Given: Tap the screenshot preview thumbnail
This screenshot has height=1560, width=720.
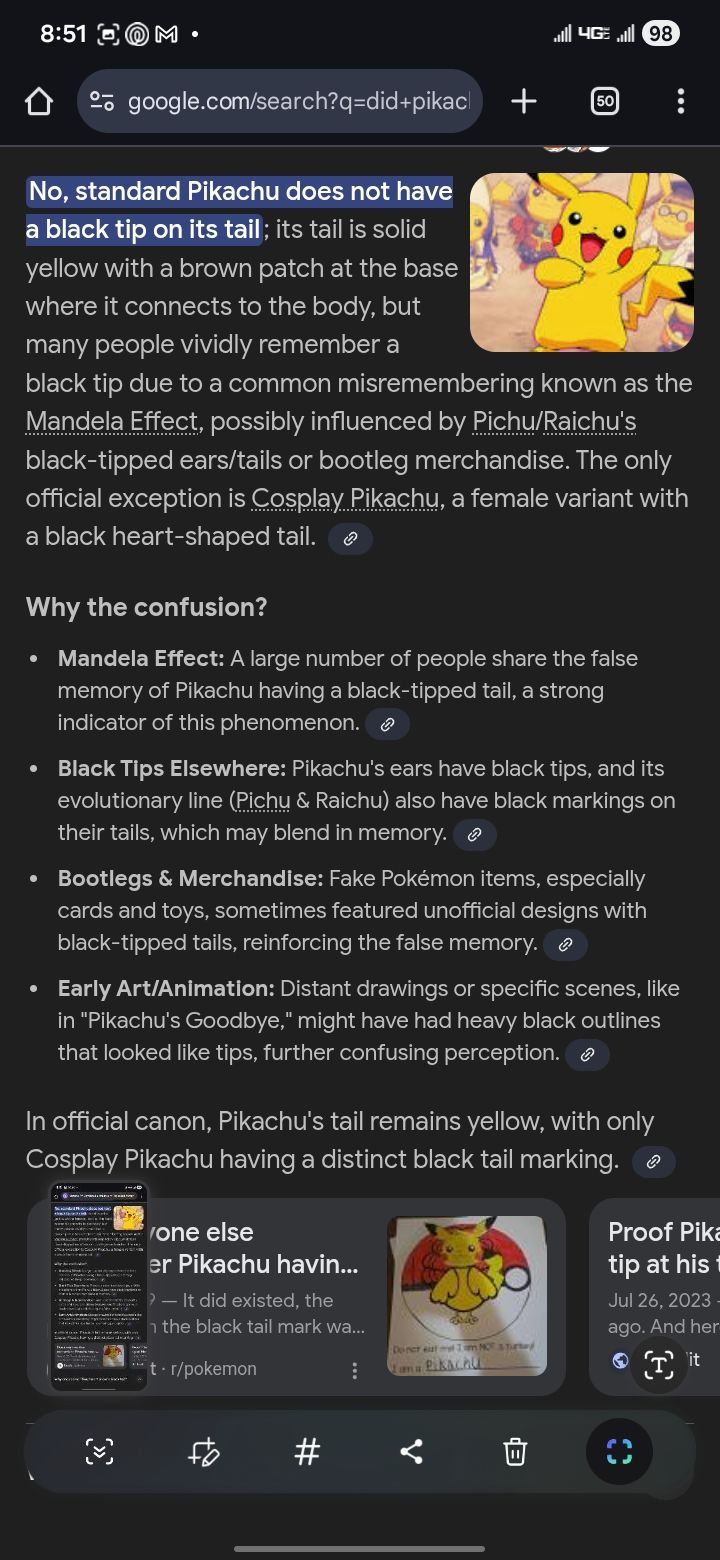Looking at the screenshot, I should pos(99,1285).
